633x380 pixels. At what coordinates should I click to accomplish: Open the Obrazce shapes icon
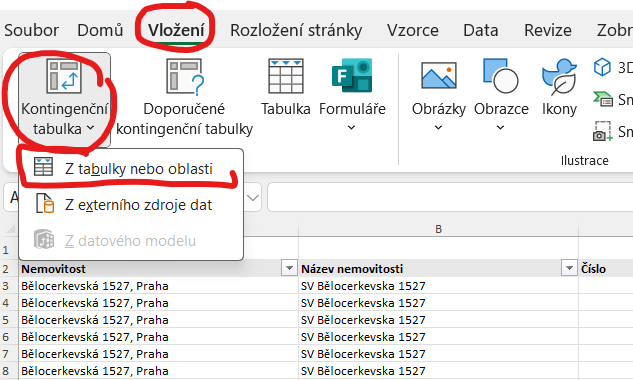[x=501, y=76]
